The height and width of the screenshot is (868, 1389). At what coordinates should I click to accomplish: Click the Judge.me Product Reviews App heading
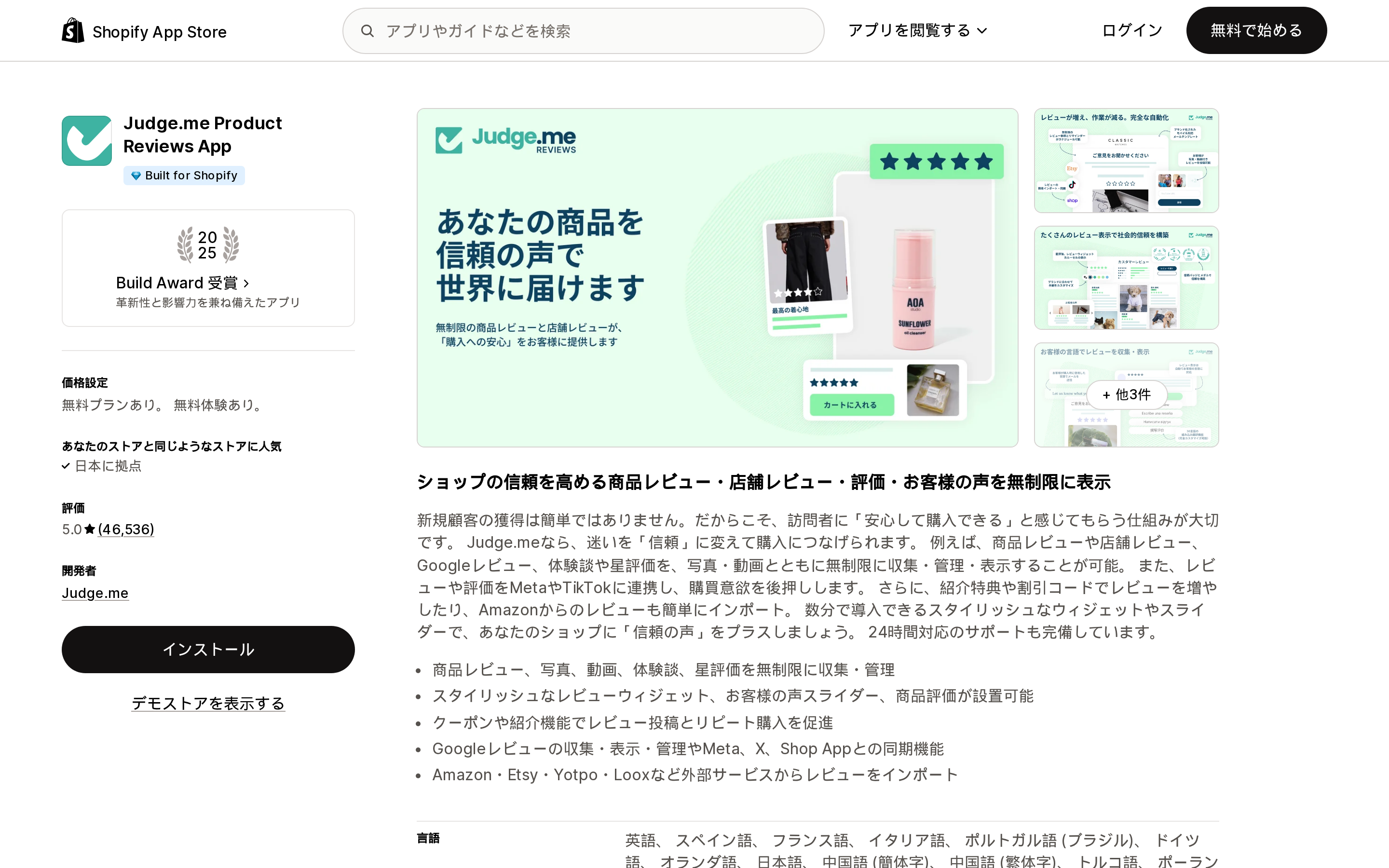point(203,135)
